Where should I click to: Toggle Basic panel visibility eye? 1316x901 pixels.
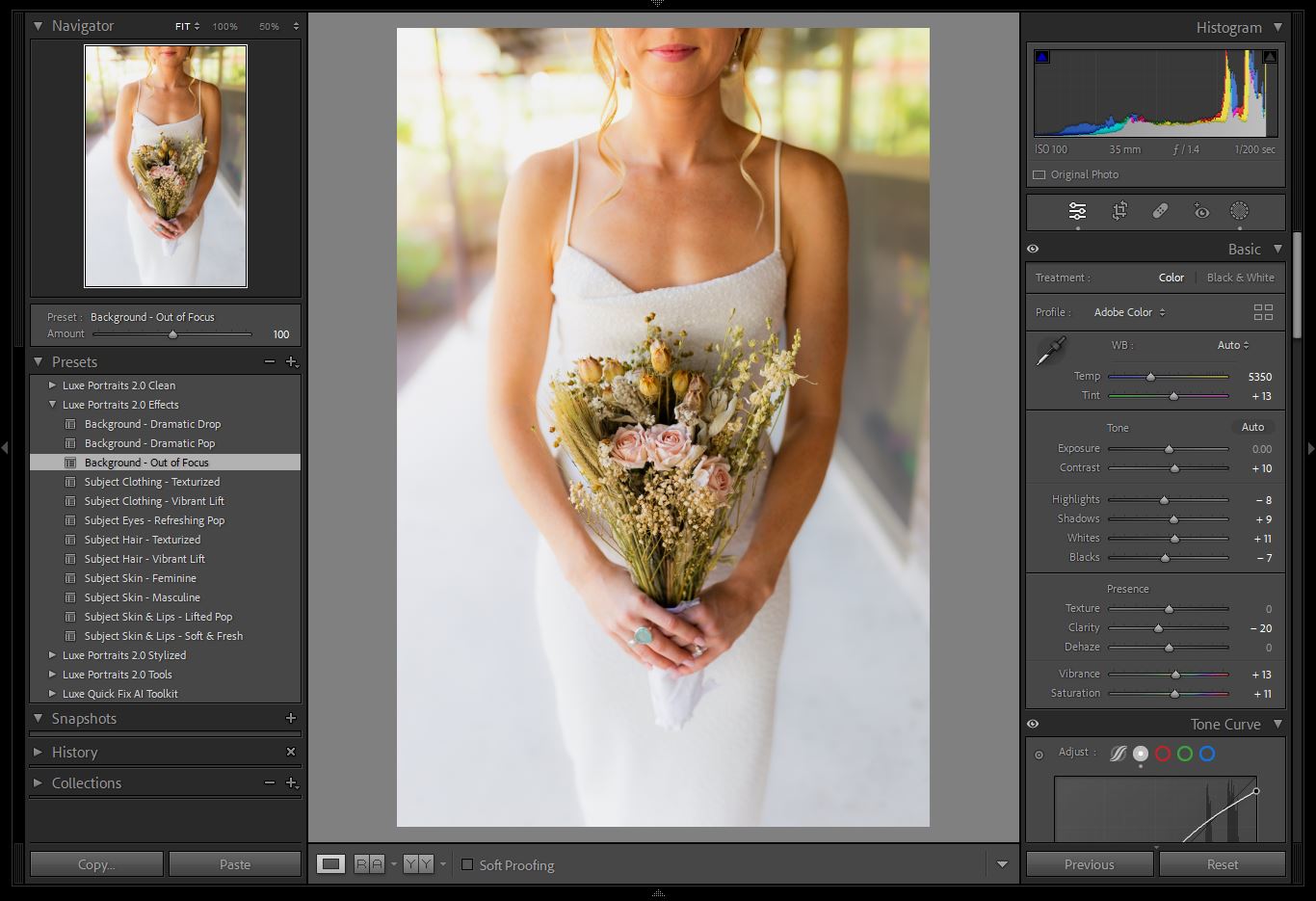tap(1033, 249)
